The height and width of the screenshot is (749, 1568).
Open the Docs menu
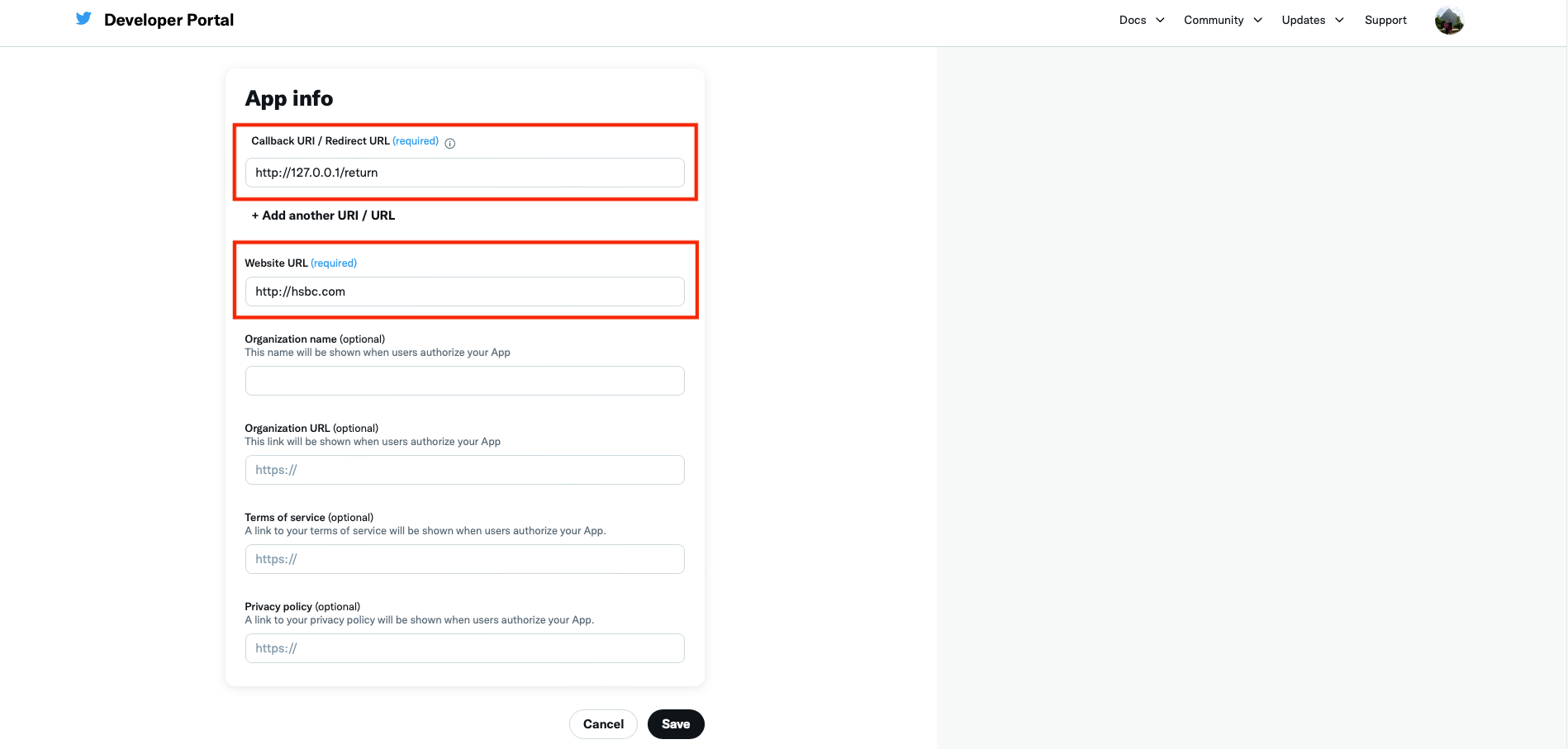pyautogui.click(x=1133, y=21)
